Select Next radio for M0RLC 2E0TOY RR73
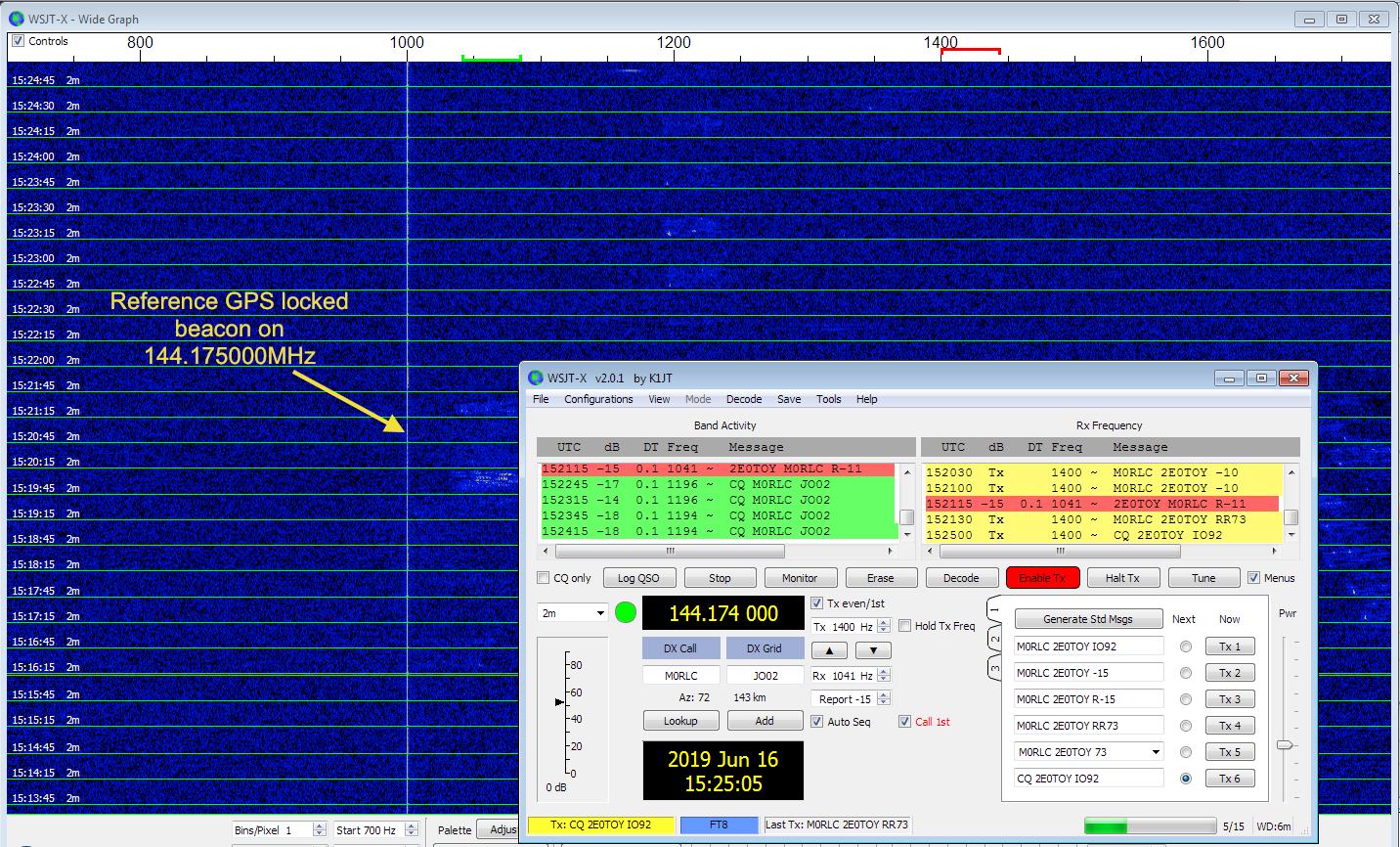 click(1186, 726)
